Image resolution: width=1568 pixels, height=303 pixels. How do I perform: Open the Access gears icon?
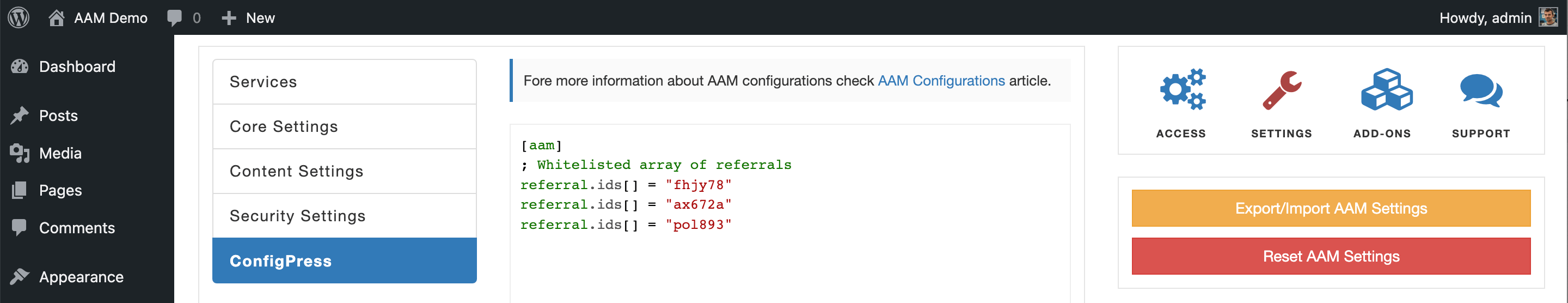click(x=1182, y=89)
